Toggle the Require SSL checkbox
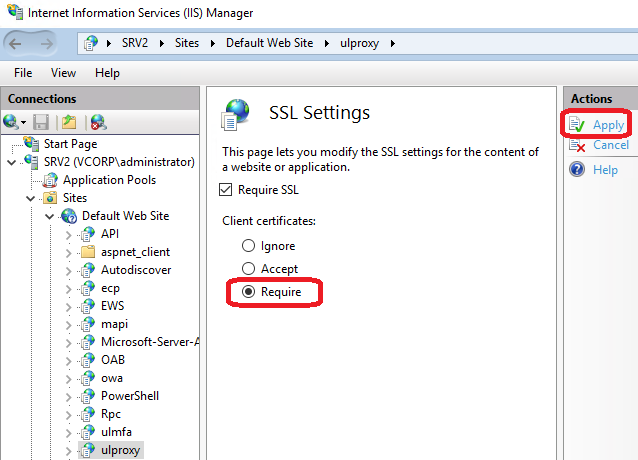 coord(226,190)
